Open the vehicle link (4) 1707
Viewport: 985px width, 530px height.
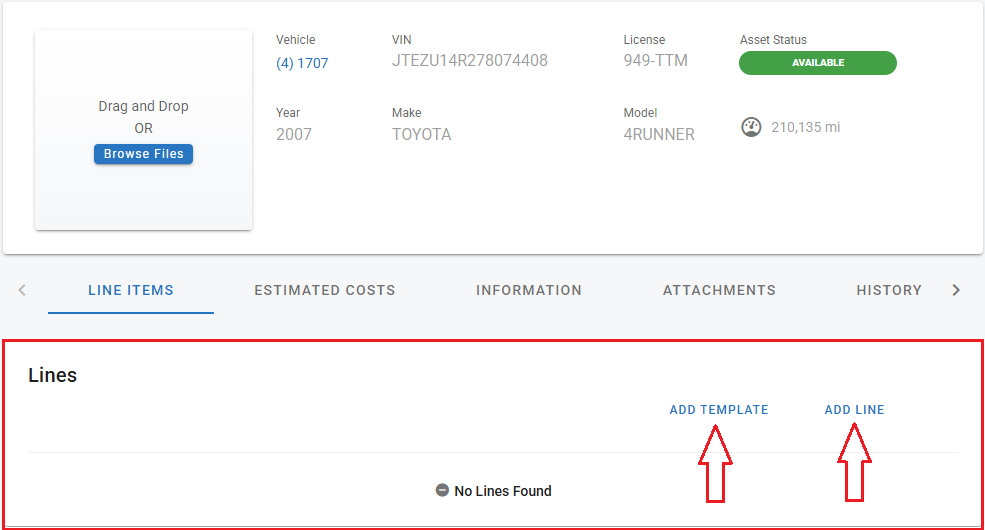pos(302,63)
